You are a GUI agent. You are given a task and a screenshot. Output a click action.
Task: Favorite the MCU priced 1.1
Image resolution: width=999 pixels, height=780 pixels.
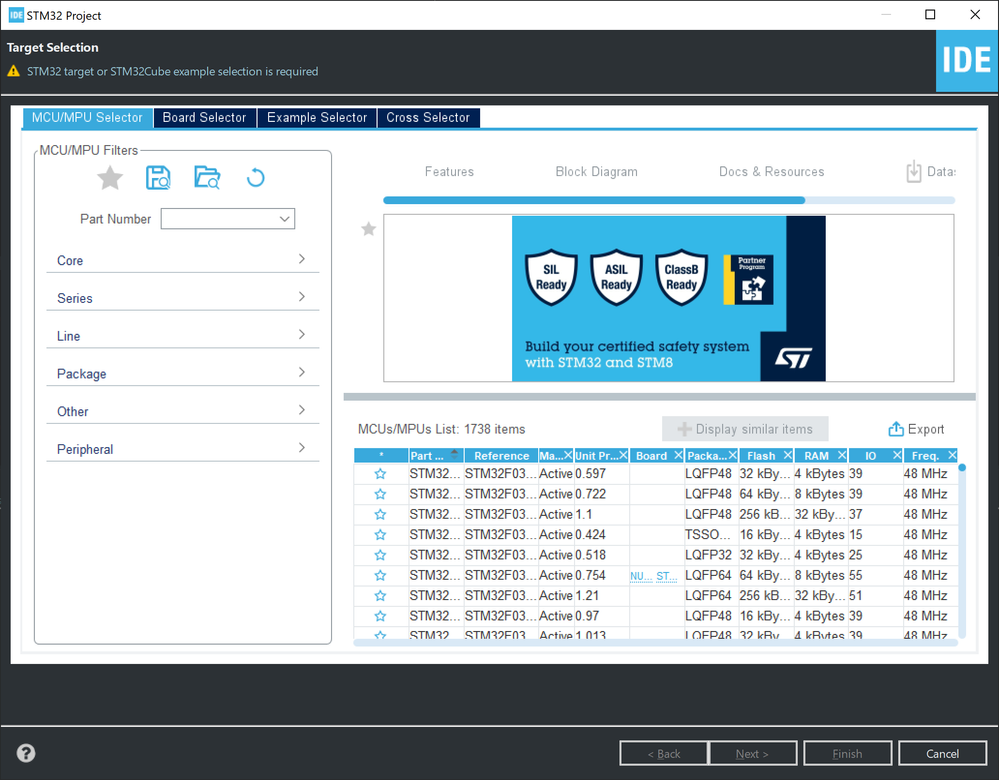[380, 514]
